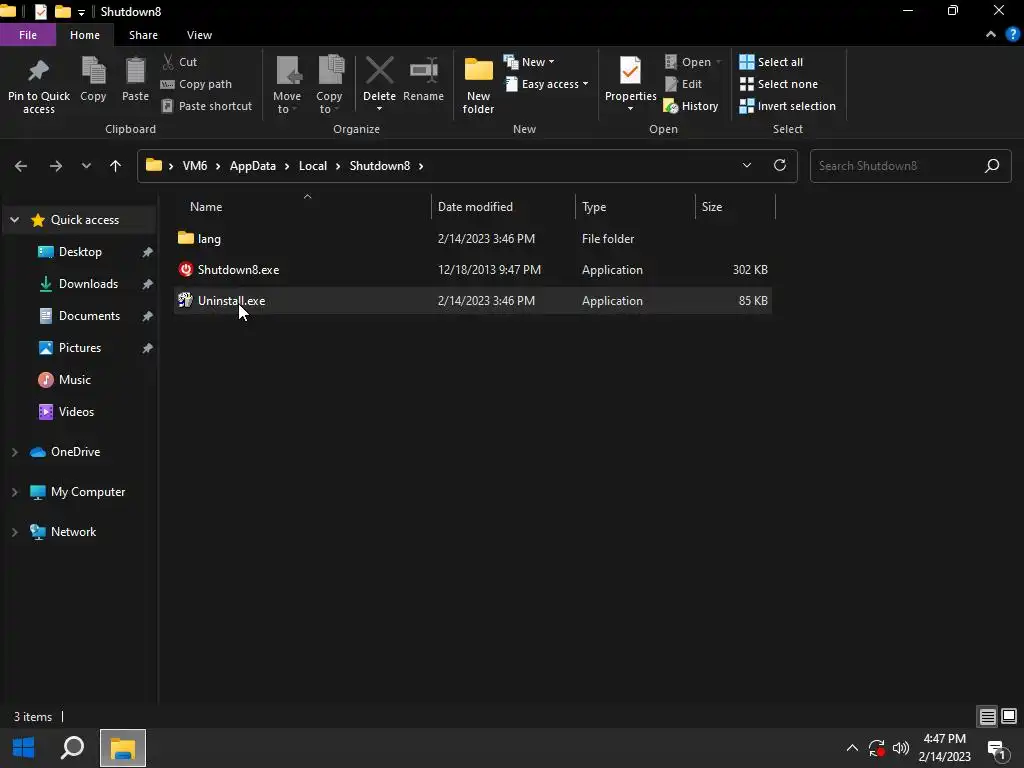The height and width of the screenshot is (768, 1024).
Task: Open Downloads in Quick access
Action: click(89, 284)
